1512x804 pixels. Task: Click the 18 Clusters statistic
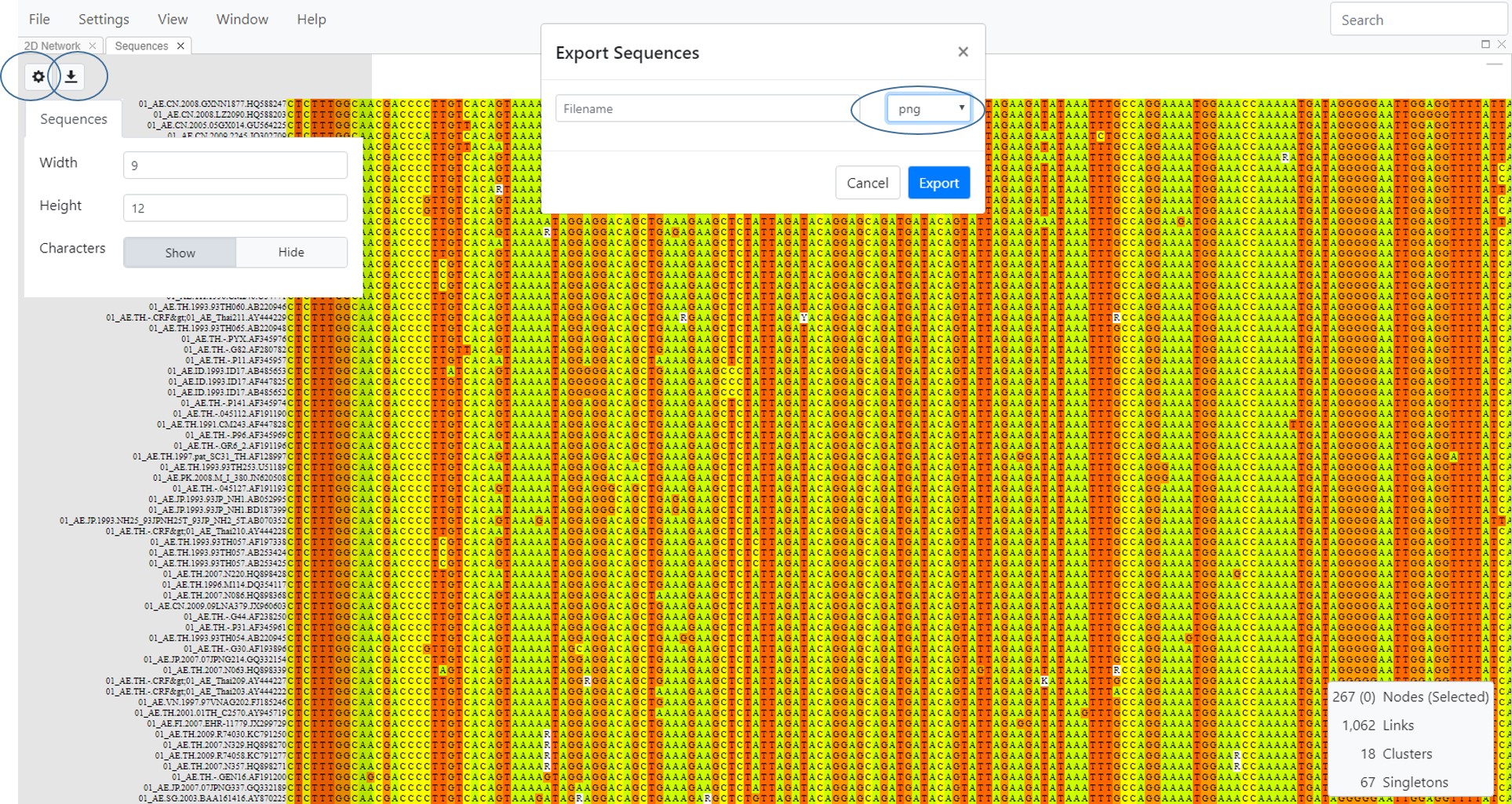click(x=1396, y=754)
